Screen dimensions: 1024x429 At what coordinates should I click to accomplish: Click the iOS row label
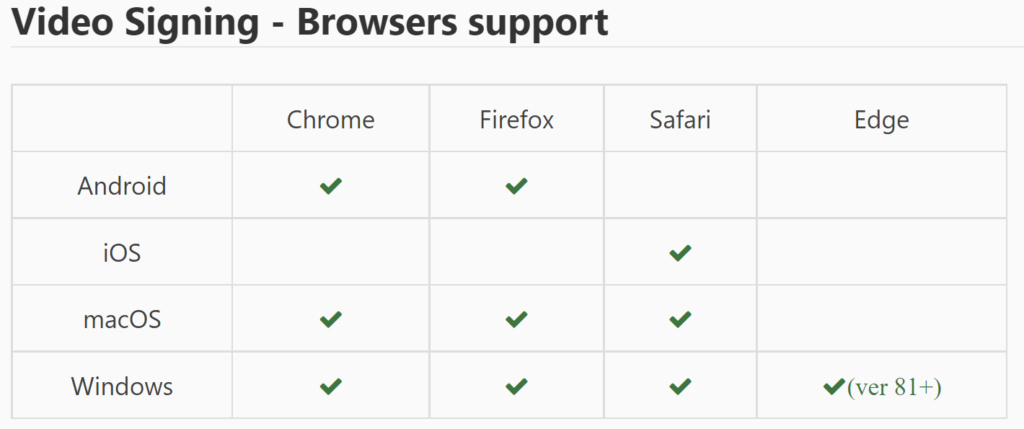click(x=122, y=253)
